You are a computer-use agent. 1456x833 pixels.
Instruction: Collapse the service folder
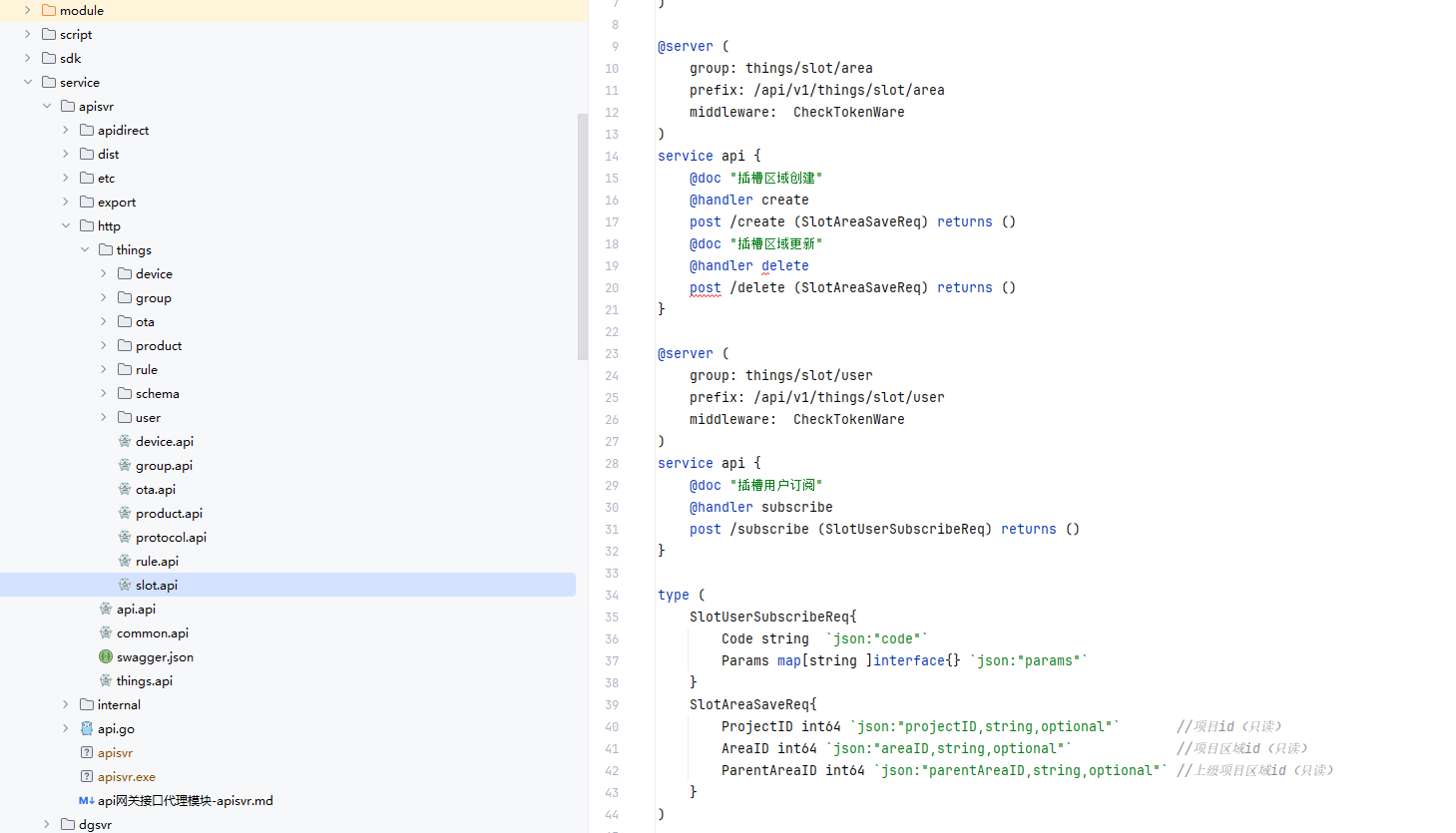tap(28, 83)
